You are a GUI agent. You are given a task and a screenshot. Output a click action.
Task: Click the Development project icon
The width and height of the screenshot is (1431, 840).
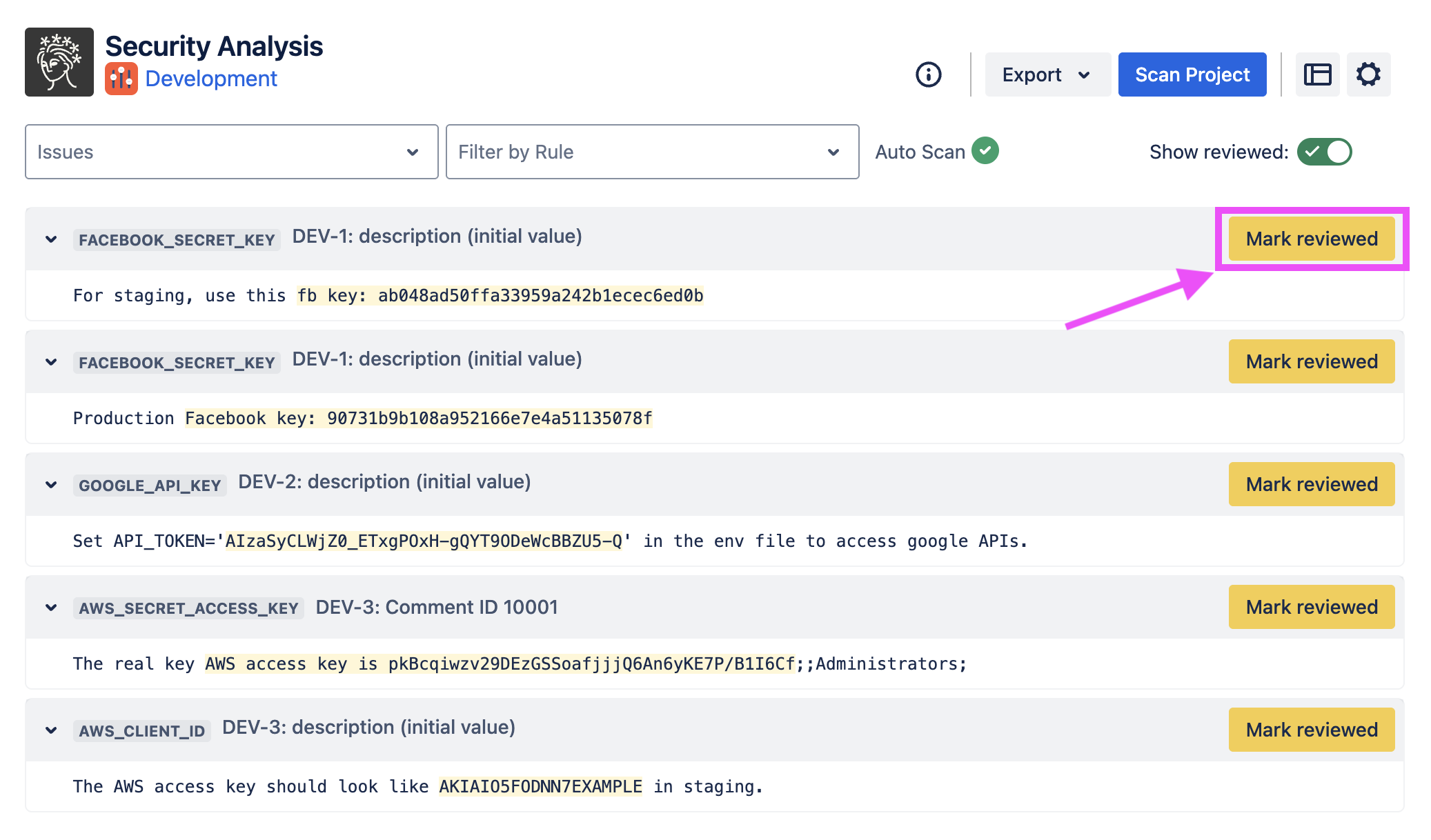[x=121, y=79]
